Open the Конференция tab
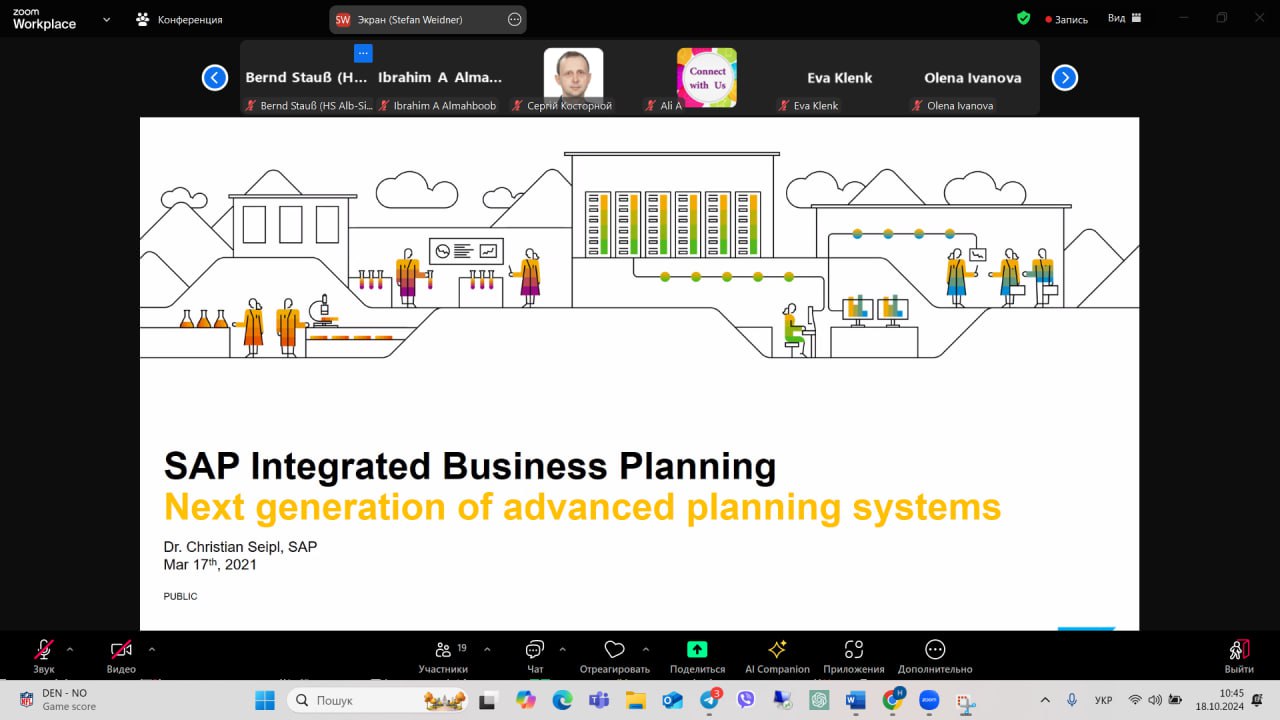The height and width of the screenshot is (720, 1280). click(180, 19)
